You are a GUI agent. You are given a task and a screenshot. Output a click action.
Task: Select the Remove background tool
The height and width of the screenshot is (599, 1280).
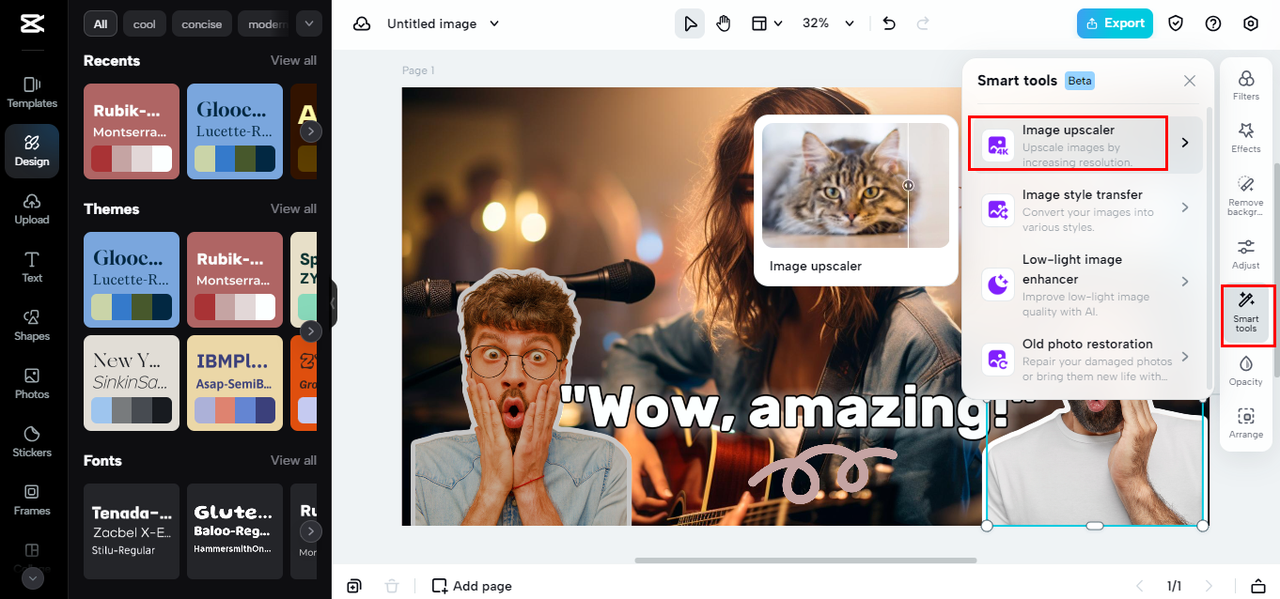(x=1246, y=196)
